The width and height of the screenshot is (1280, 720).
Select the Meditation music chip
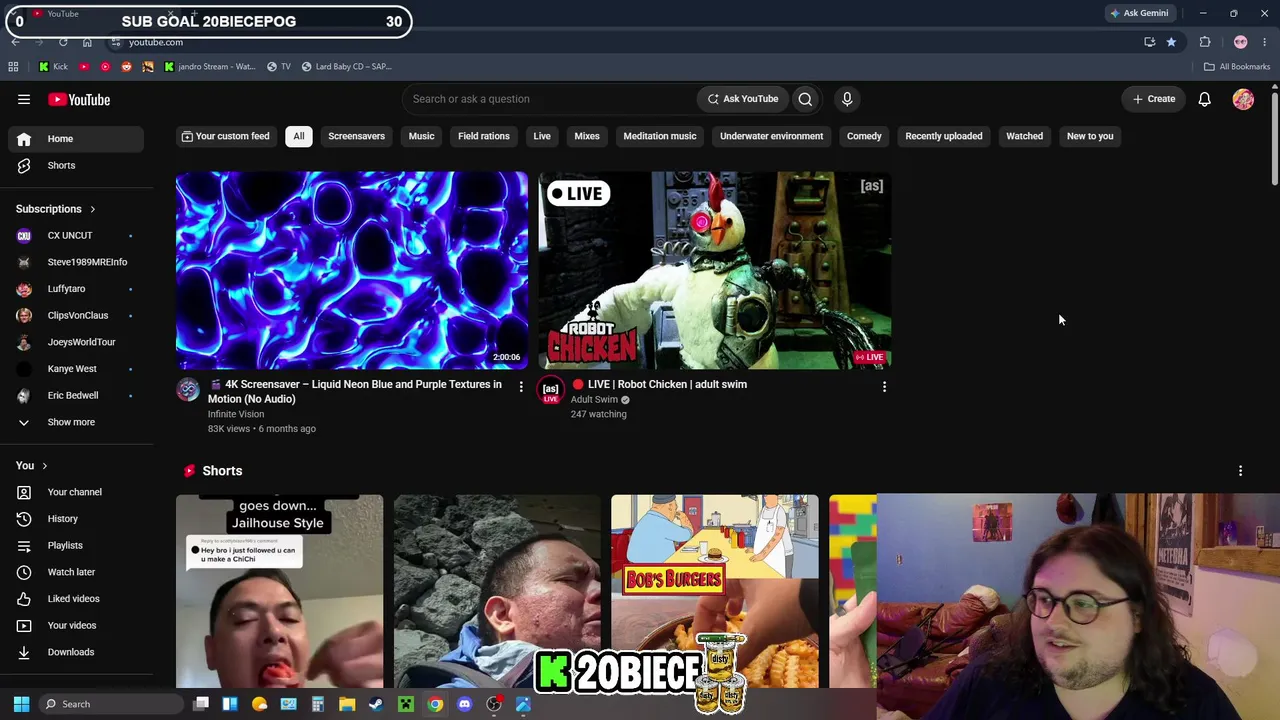pos(660,136)
